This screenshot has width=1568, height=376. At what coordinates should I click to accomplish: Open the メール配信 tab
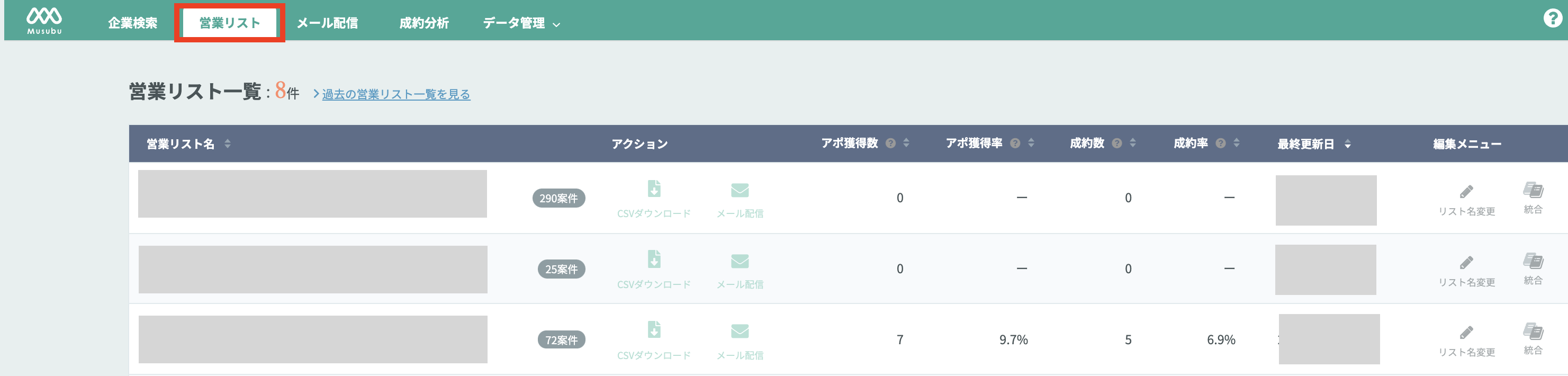(328, 23)
